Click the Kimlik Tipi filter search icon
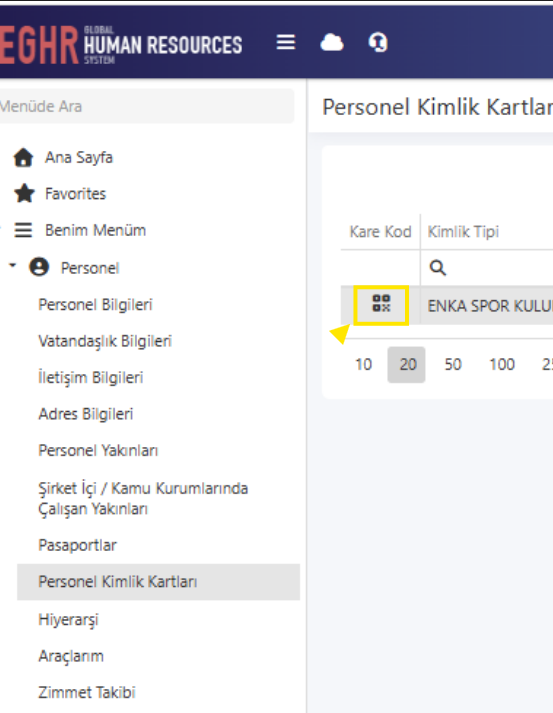 click(437, 267)
